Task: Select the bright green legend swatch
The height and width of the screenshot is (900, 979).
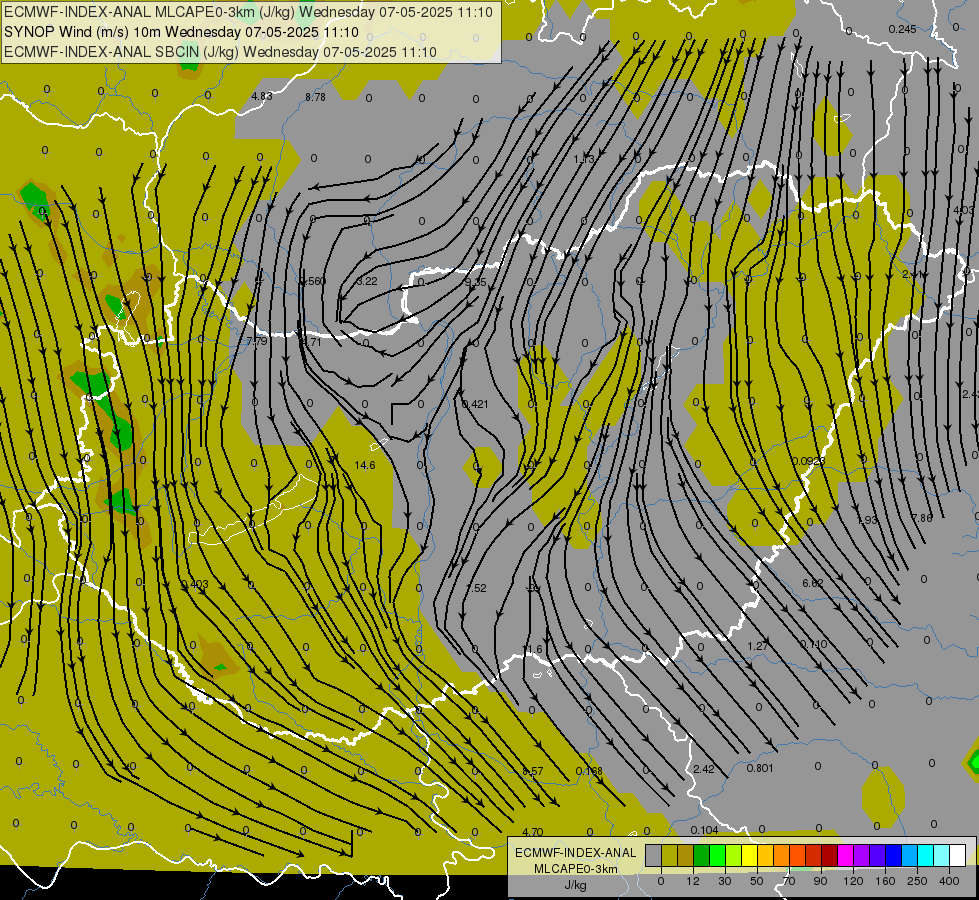Action: tap(717, 856)
